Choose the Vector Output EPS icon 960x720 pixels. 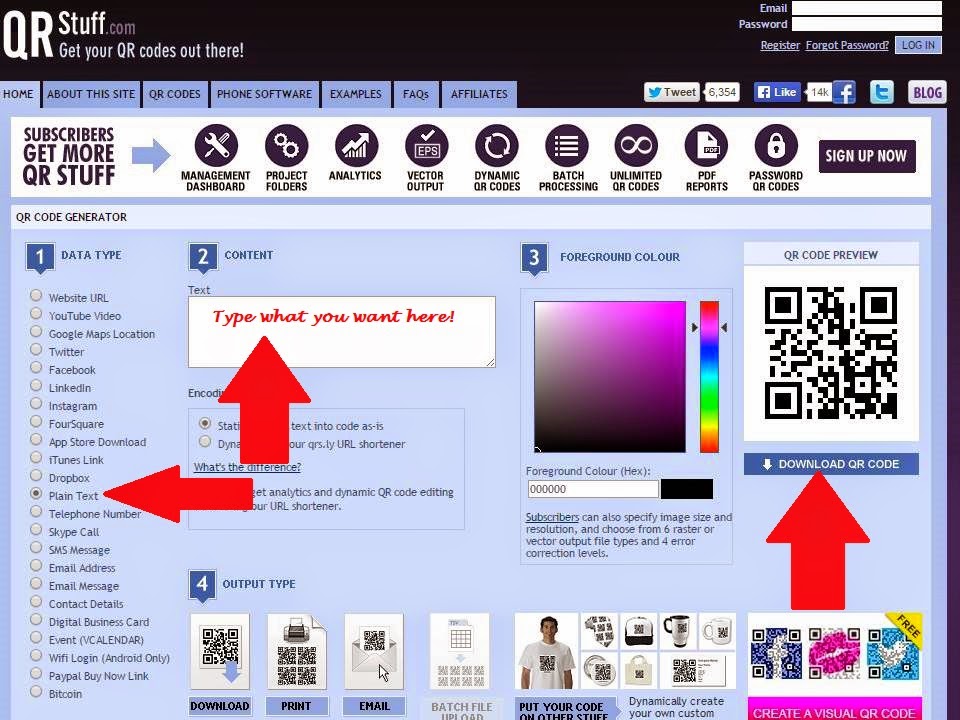[426, 146]
